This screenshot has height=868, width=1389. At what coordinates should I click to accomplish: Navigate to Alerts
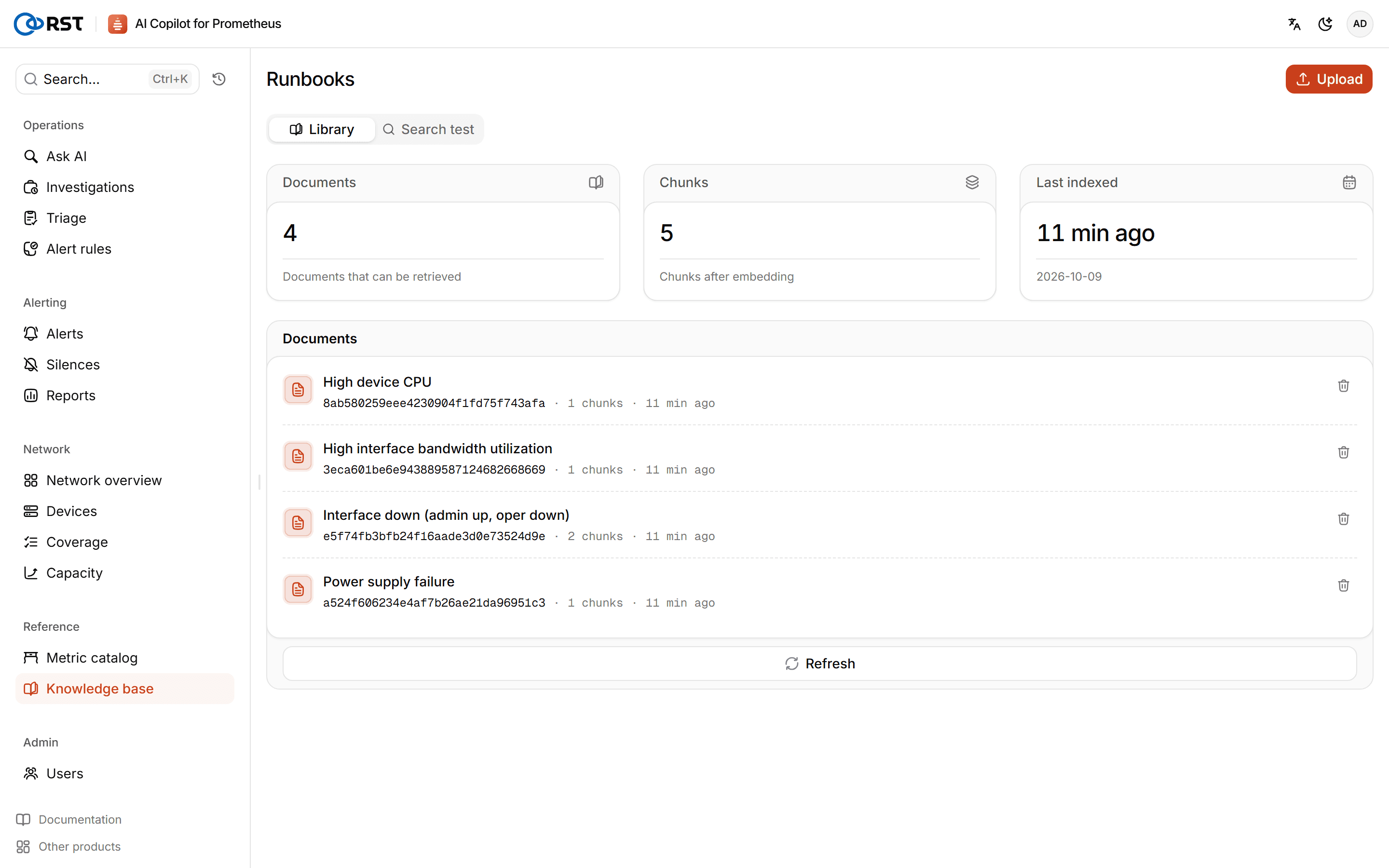tap(124, 334)
